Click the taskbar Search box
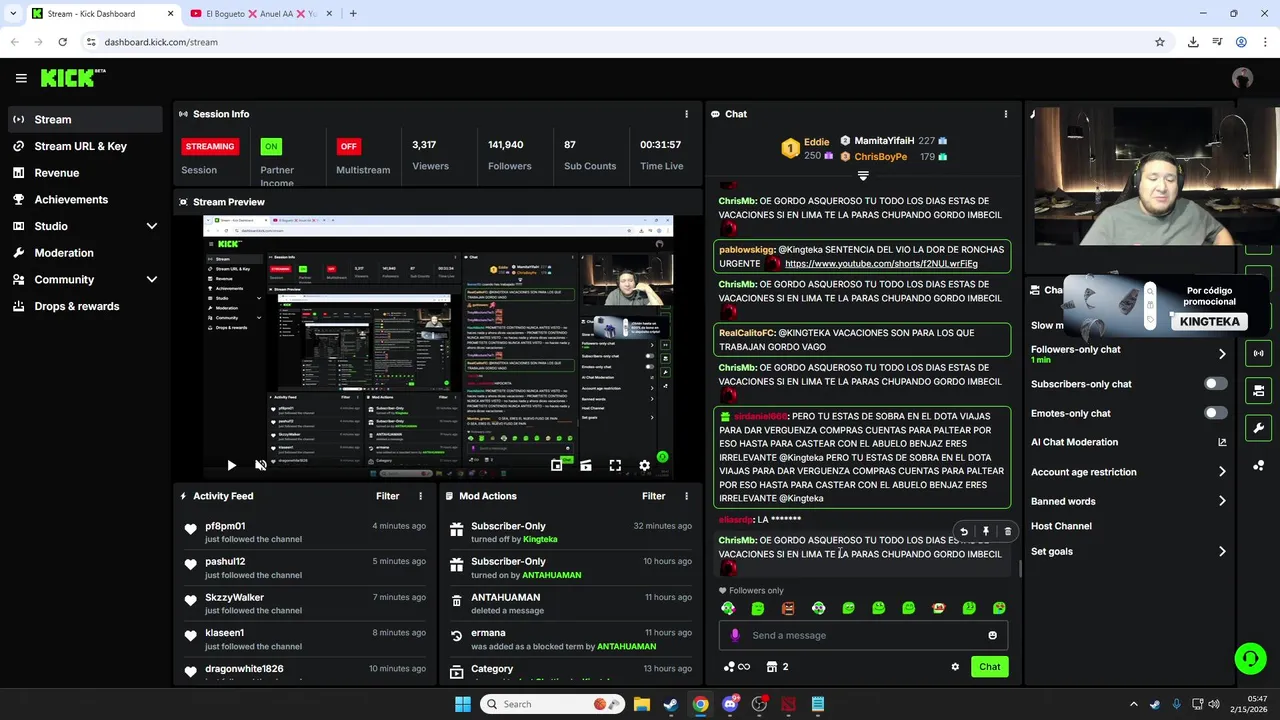 point(553,704)
